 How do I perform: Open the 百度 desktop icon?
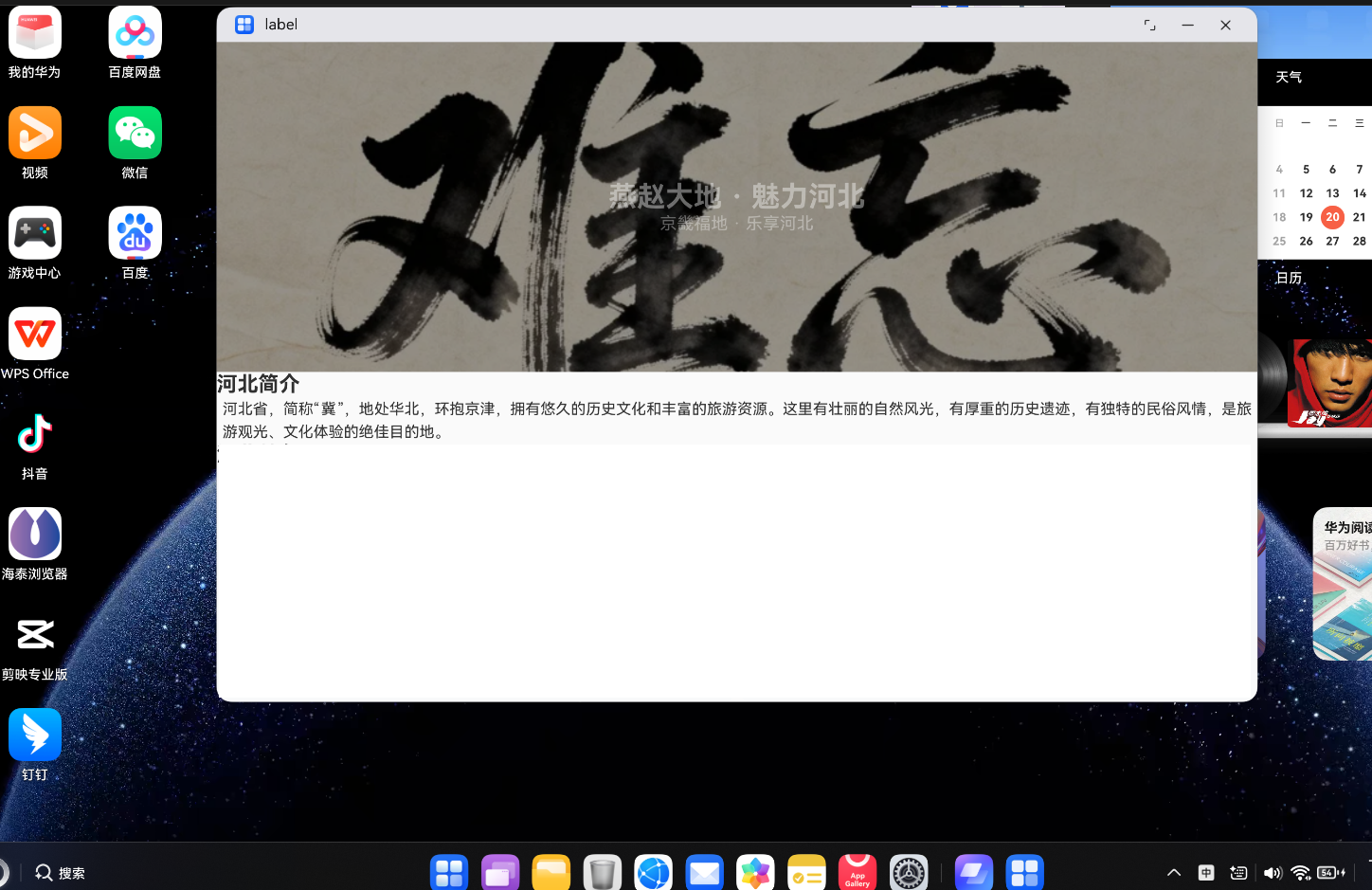click(135, 233)
